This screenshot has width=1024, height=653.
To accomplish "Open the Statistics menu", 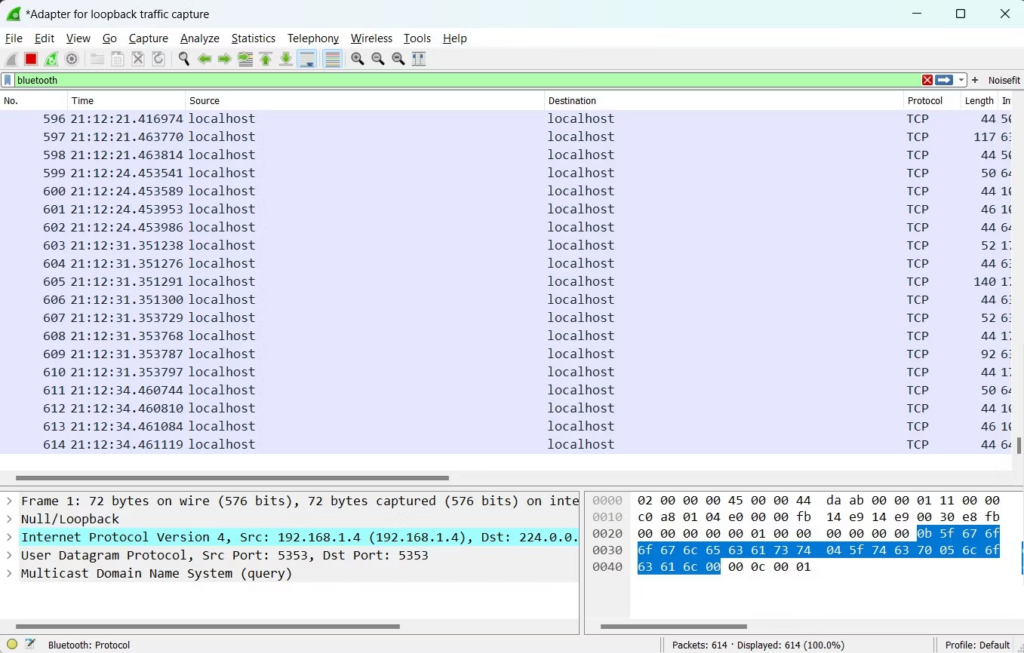I will (253, 38).
